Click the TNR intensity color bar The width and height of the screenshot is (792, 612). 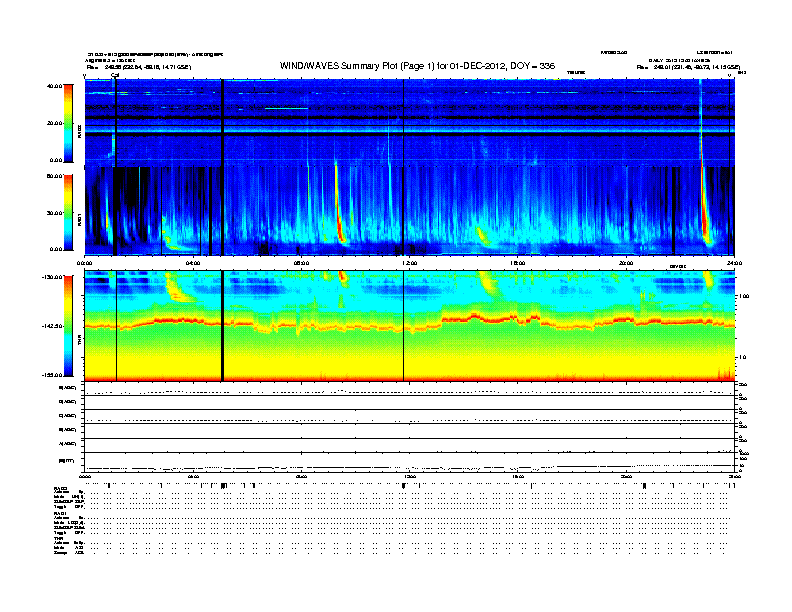coord(68,326)
